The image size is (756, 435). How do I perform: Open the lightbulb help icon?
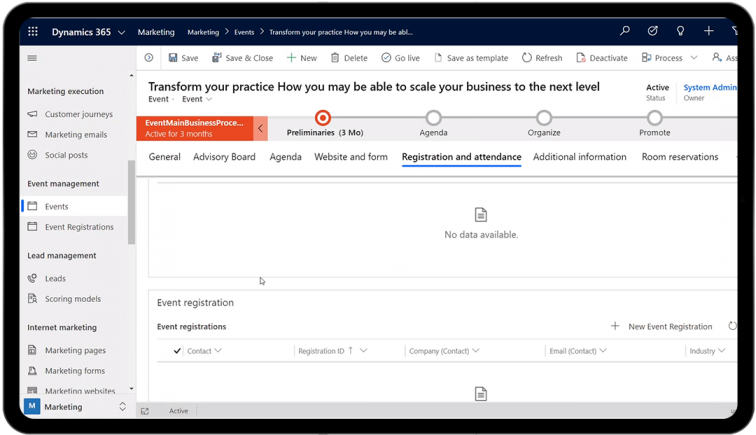(x=681, y=32)
